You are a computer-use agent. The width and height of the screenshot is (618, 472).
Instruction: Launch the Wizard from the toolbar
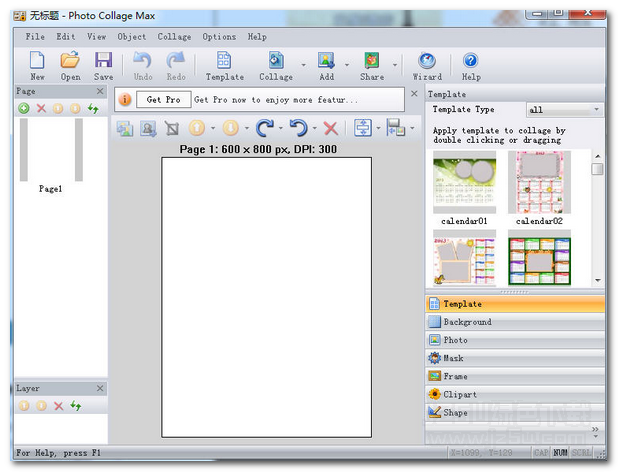[427, 66]
